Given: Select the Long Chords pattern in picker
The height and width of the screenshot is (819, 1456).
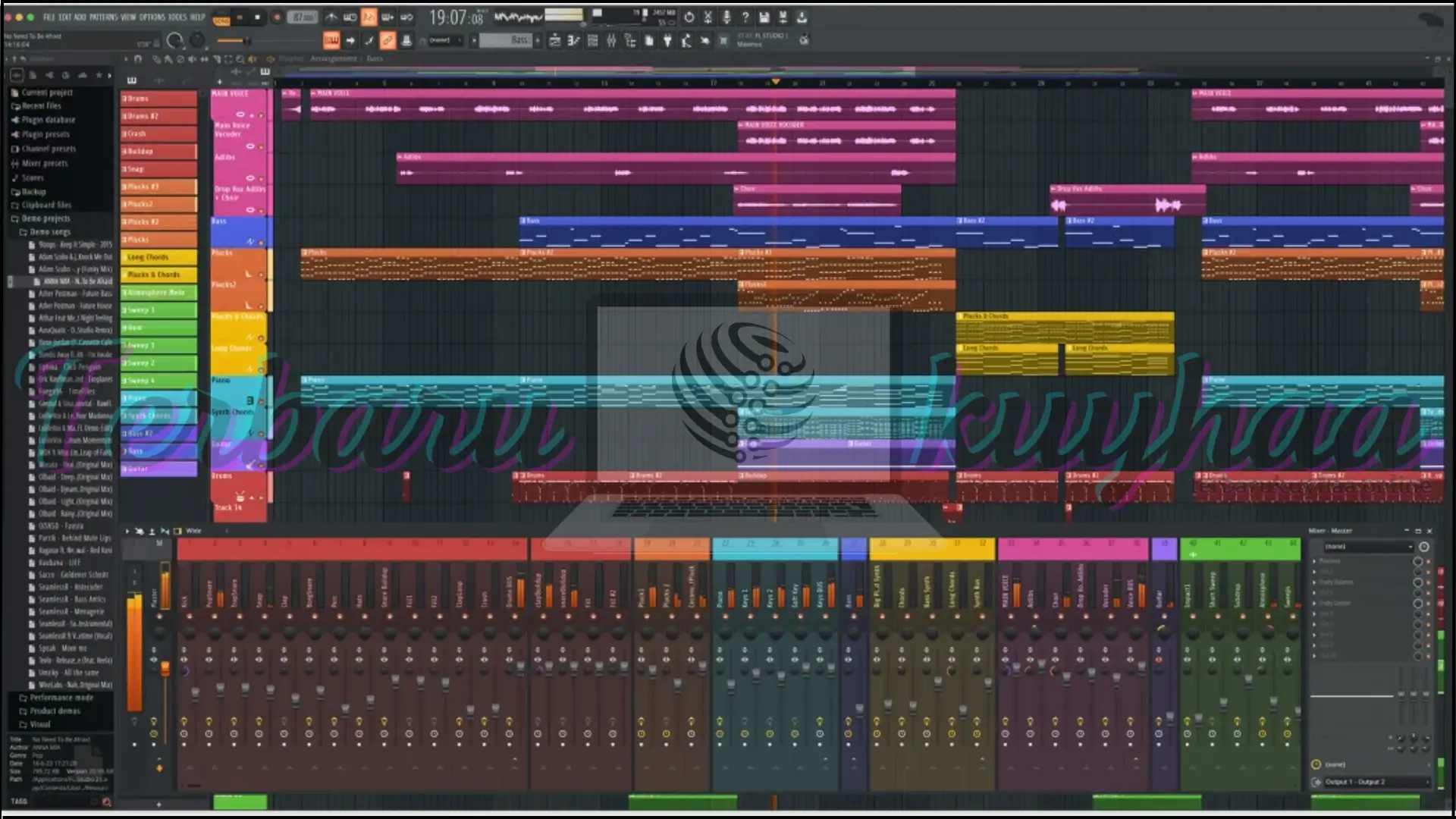Looking at the screenshot, I should tap(158, 257).
